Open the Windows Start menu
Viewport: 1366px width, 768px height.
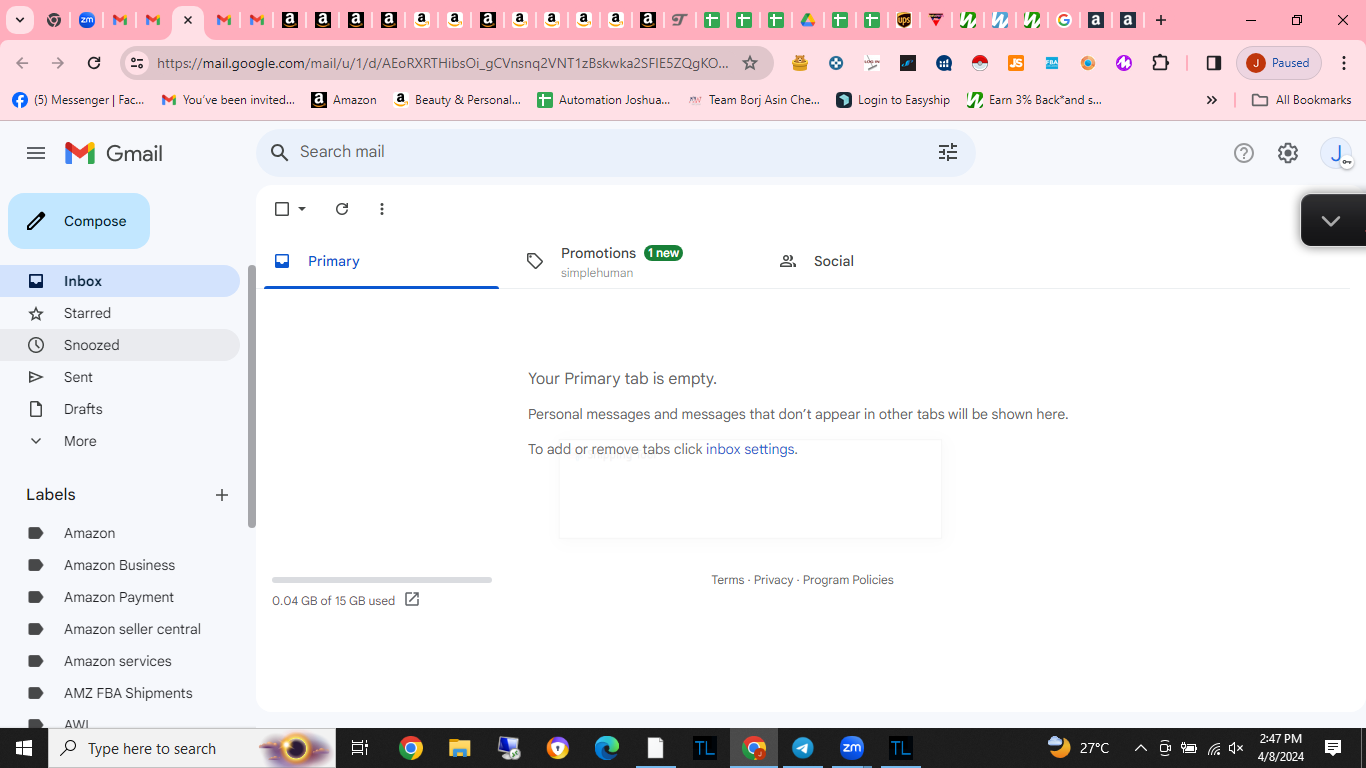click(24, 748)
